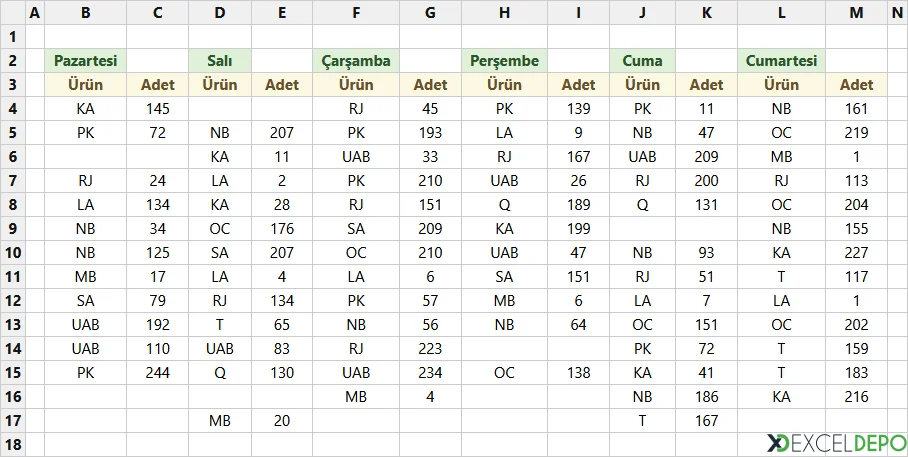Click the ExcelDepo logo watermark

(x=837, y=444)
